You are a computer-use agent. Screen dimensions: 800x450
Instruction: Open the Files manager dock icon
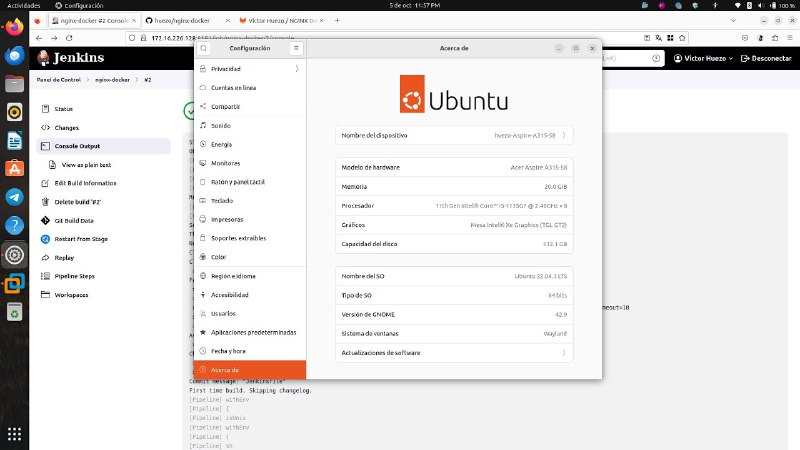[14, 84]
